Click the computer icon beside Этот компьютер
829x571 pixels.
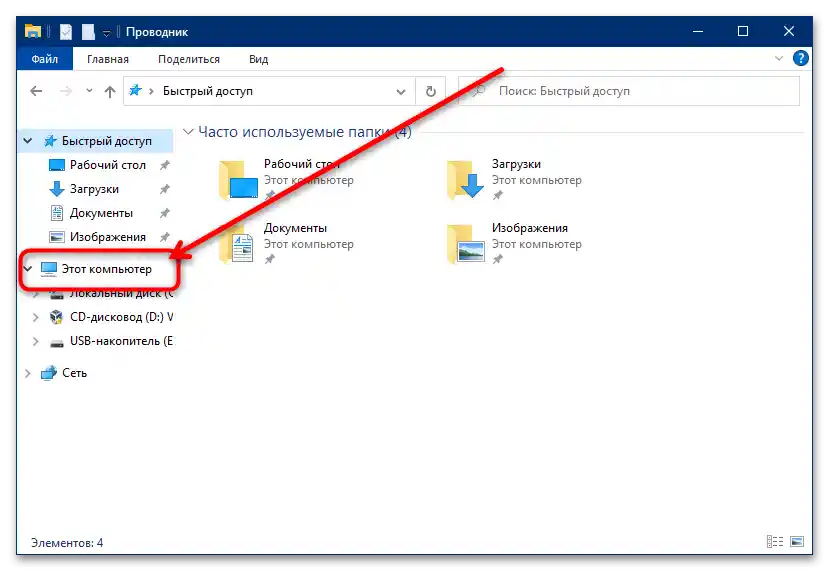click(x=49, y=269)
